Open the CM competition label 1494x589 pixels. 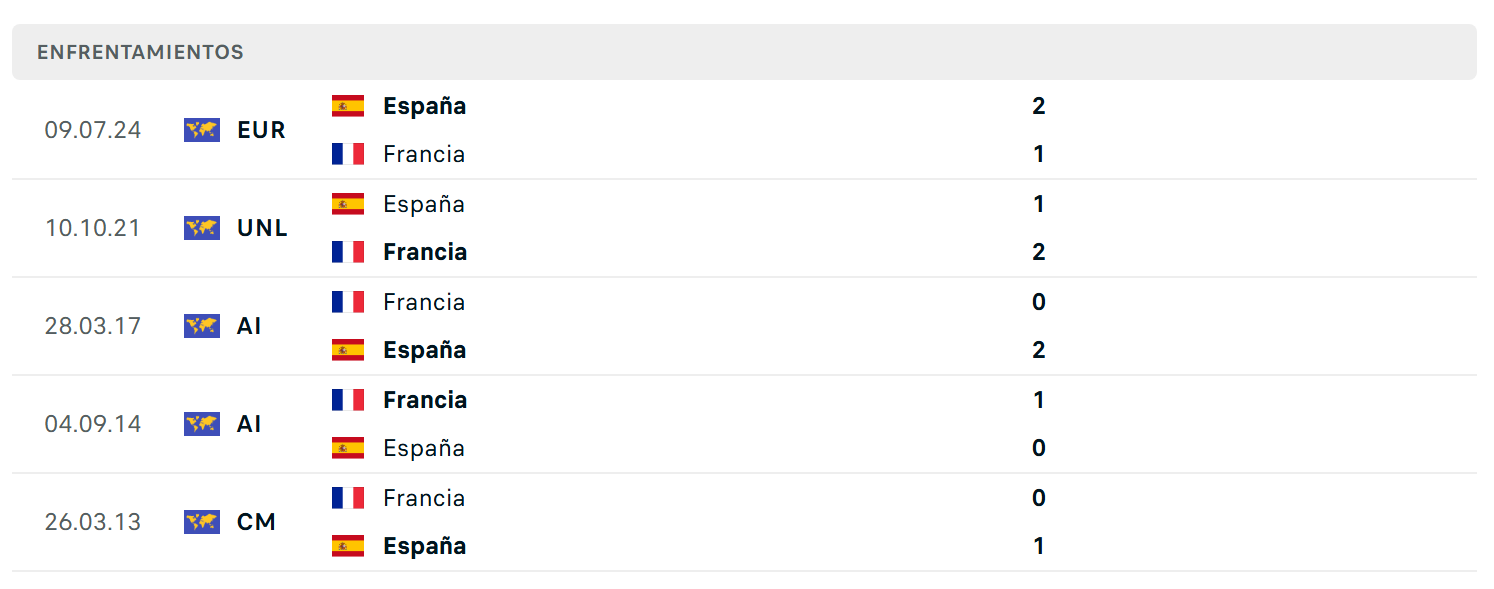coord(256,522)
